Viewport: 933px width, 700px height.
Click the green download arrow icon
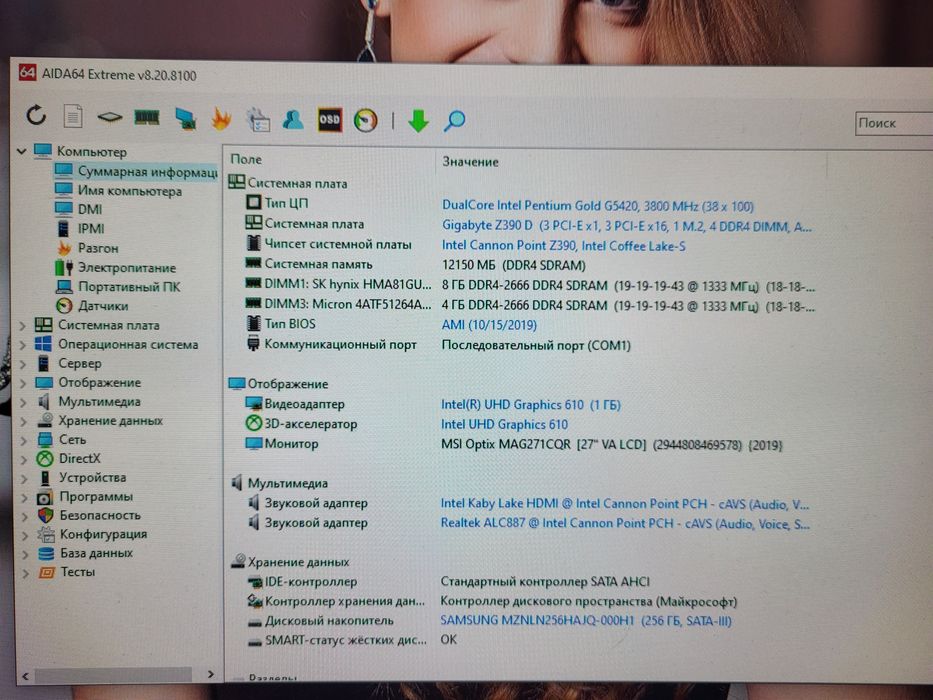coord(418,121)
